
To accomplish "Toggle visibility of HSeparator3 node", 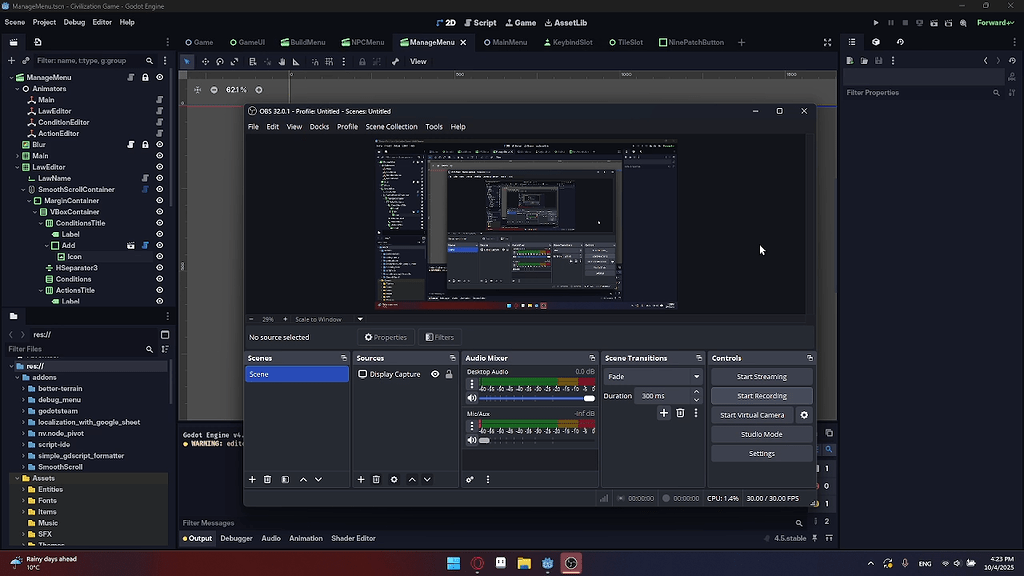I will [159, 268].
